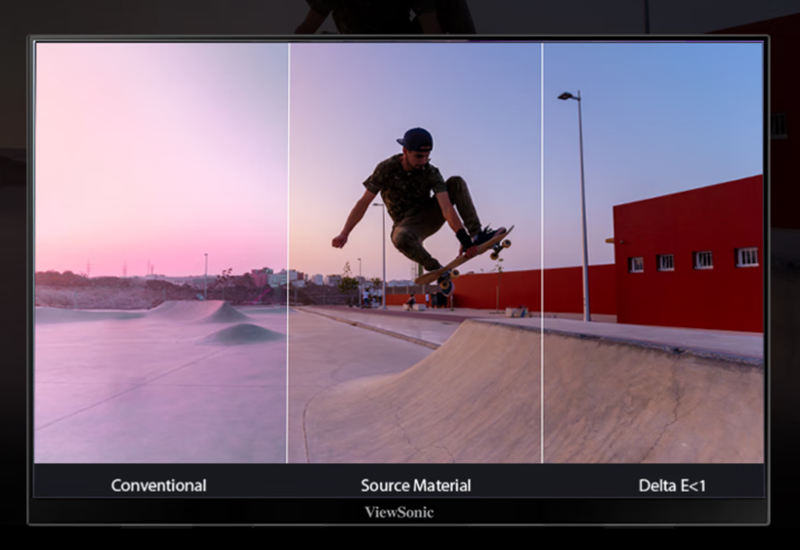Select the Source Material label
The width and height of the screenshot is (800, 550).
[415, 486]
